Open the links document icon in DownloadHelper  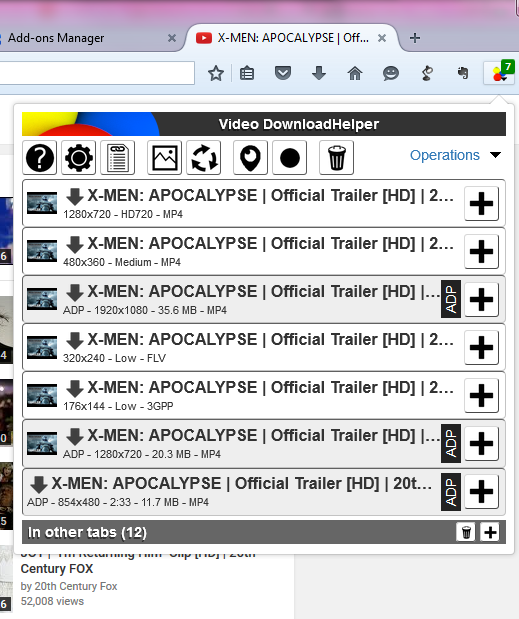(118, 158)
